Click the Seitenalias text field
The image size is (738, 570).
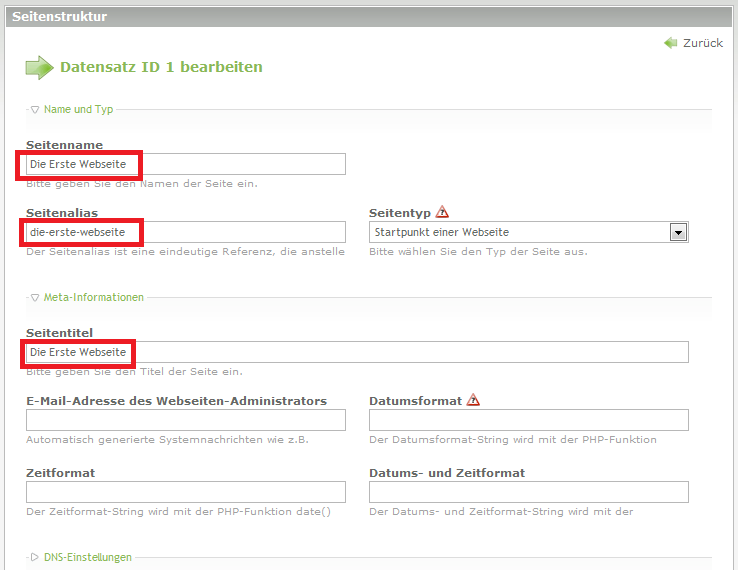(x=185, y=232)
